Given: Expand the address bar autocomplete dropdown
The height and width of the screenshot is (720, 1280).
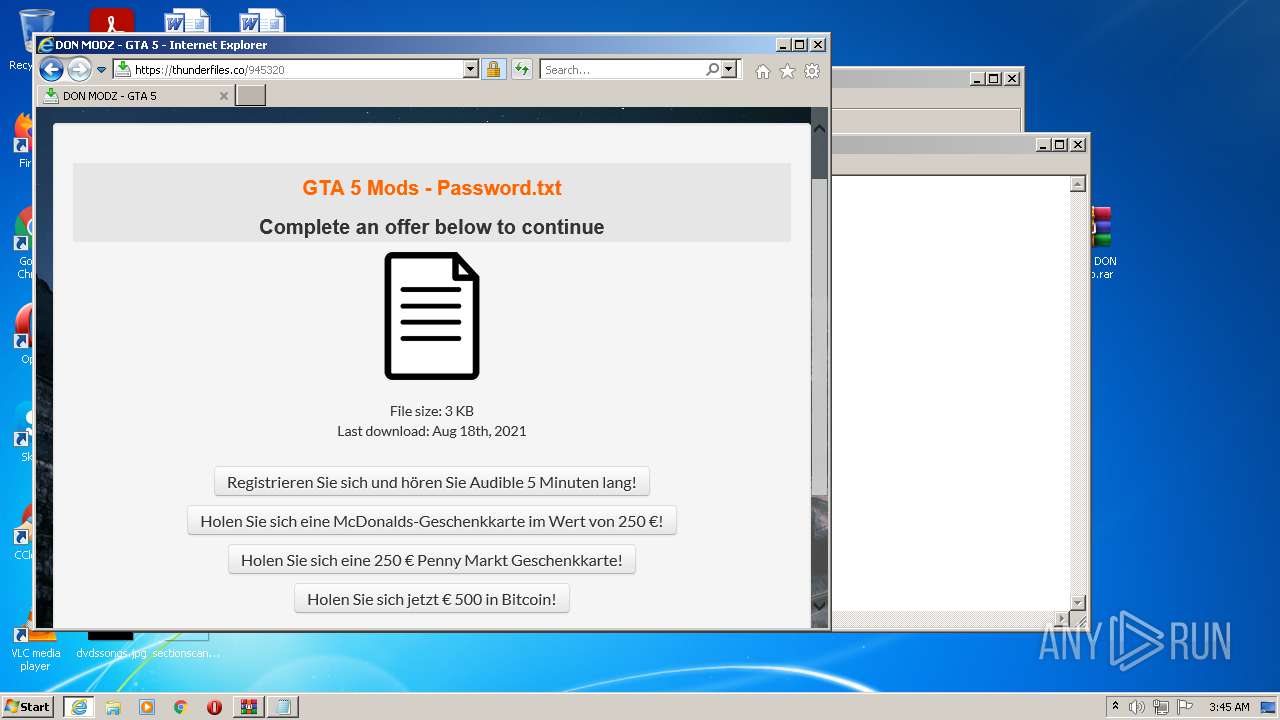Looking at the screenshot, I should coord(471,70).
